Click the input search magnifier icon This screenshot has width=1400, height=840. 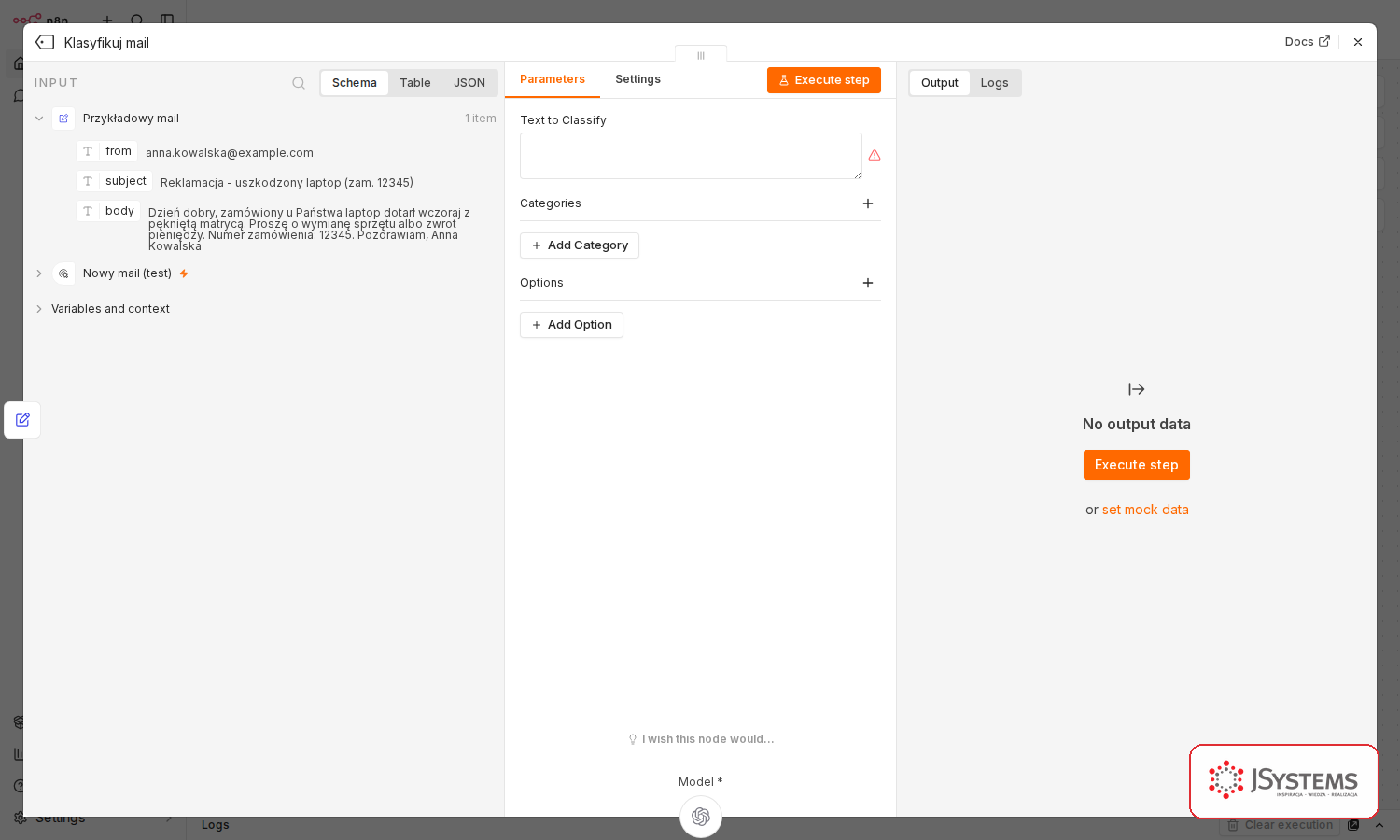tap(299, 83)
